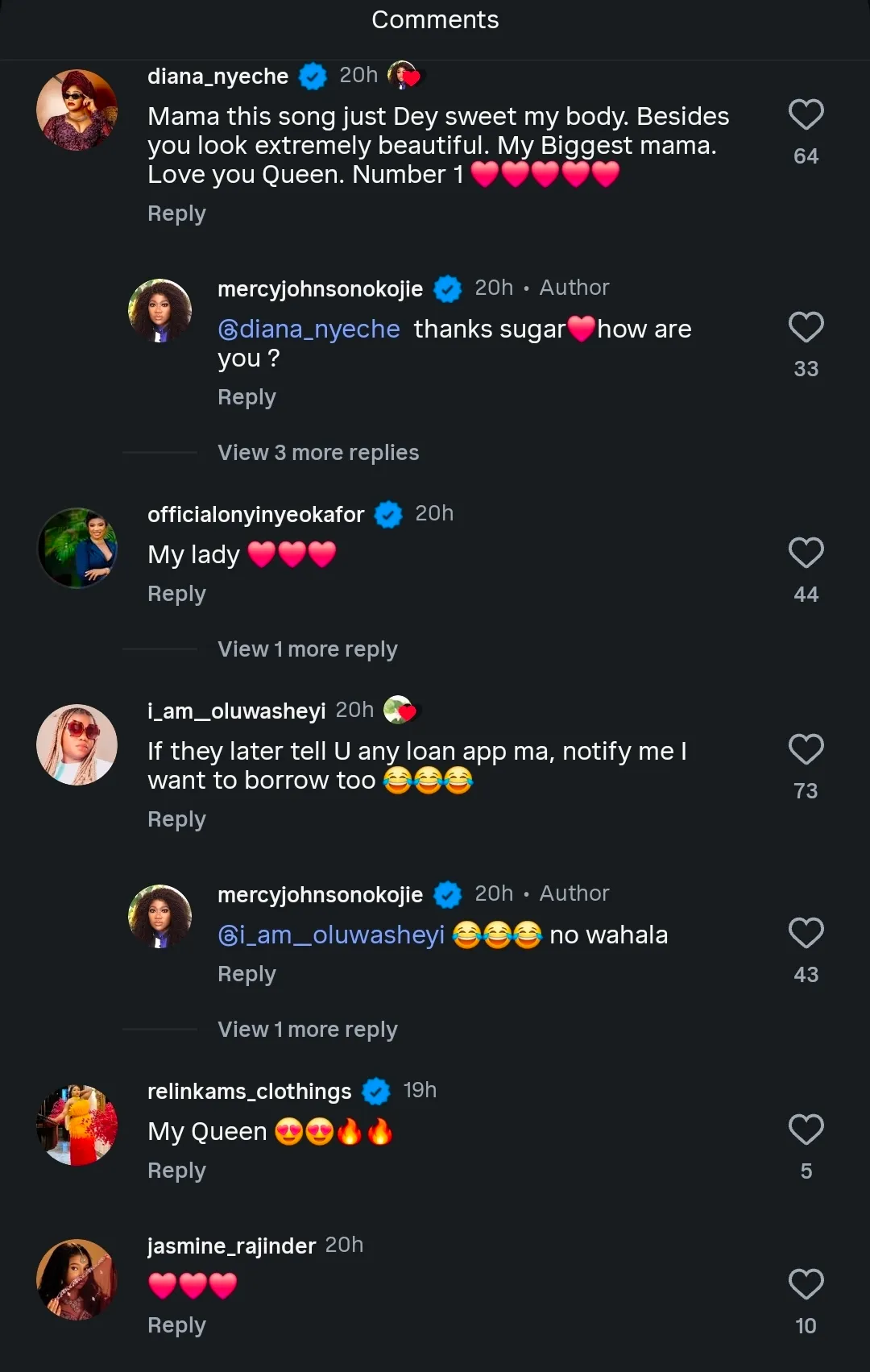Expand replies under officialonyinyeokafor's comment
The width and height of the screenshot is (870, 1372).
pyautogui.click(x=307, y=649)
